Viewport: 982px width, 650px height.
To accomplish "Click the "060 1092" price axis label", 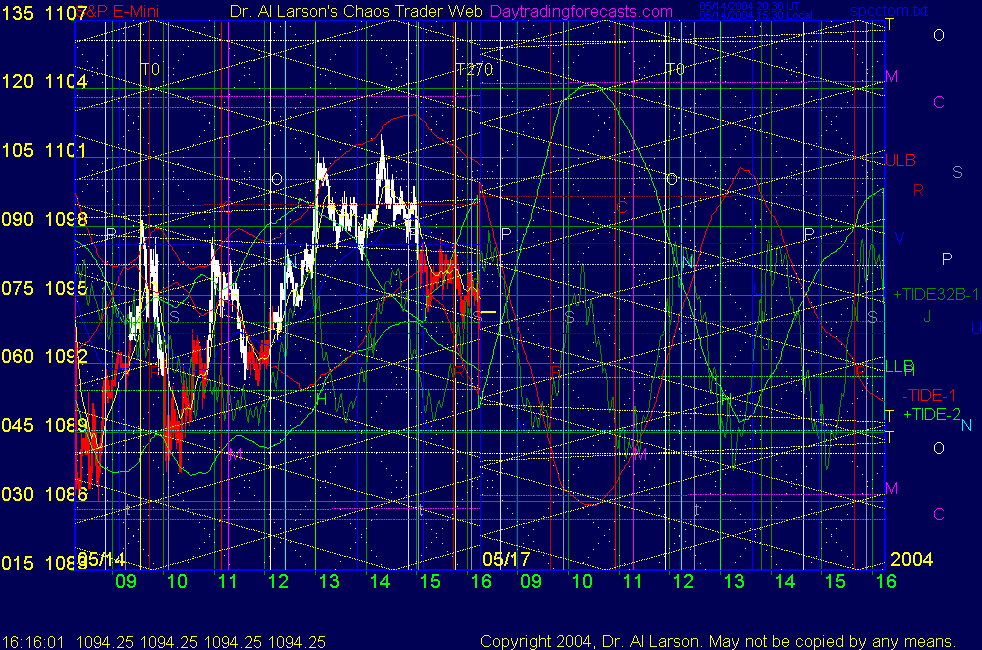I will (44, 356).
